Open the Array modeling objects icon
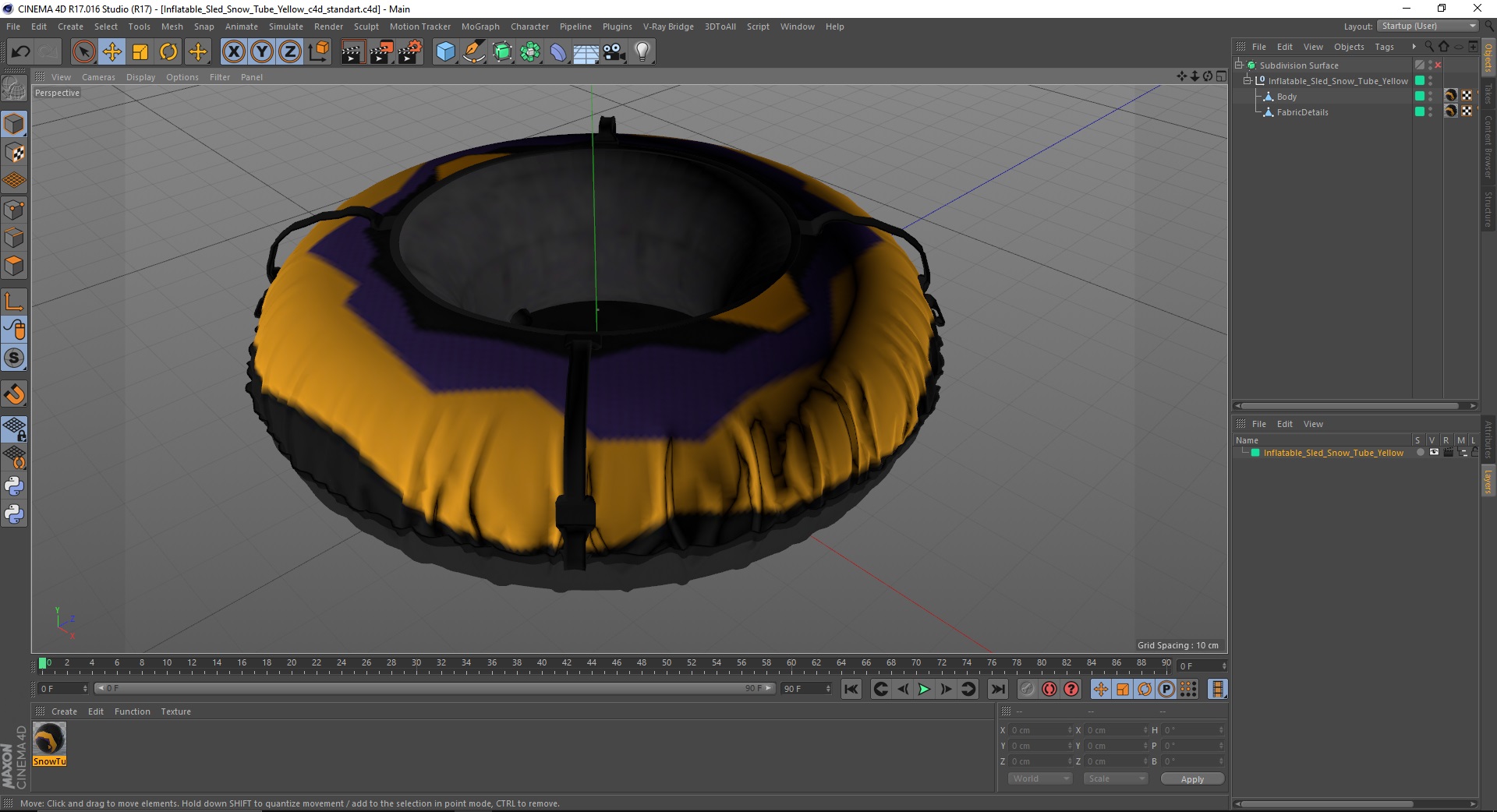 tap(530, 52)
